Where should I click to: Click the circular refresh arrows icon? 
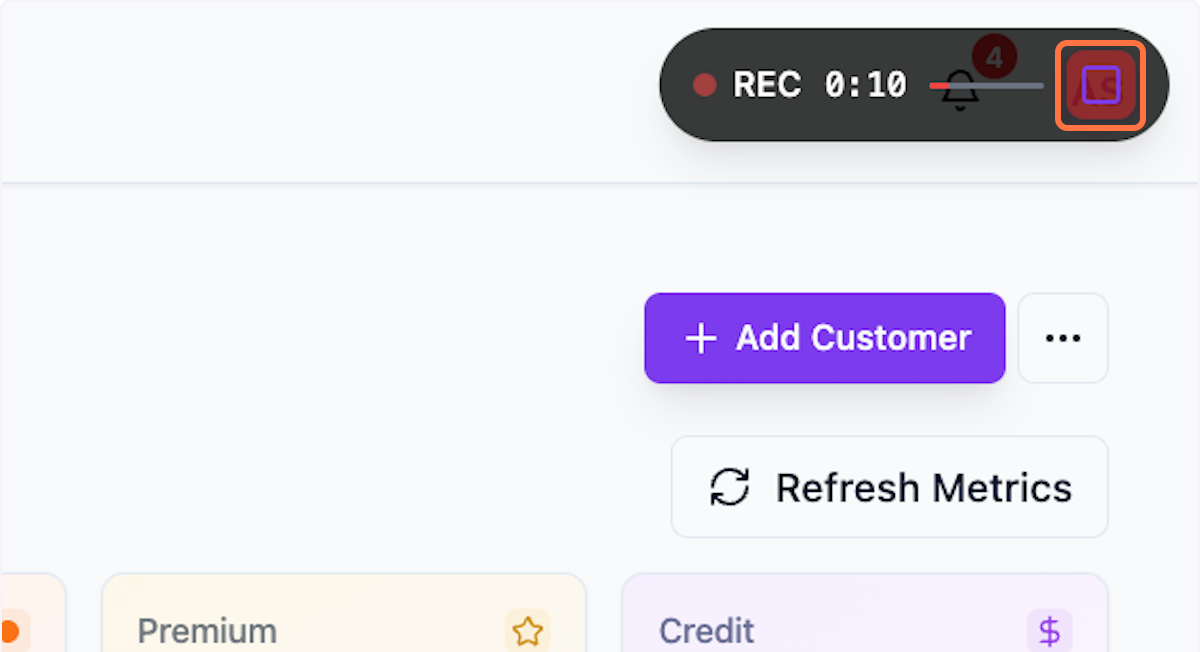[x=727, y=487]
